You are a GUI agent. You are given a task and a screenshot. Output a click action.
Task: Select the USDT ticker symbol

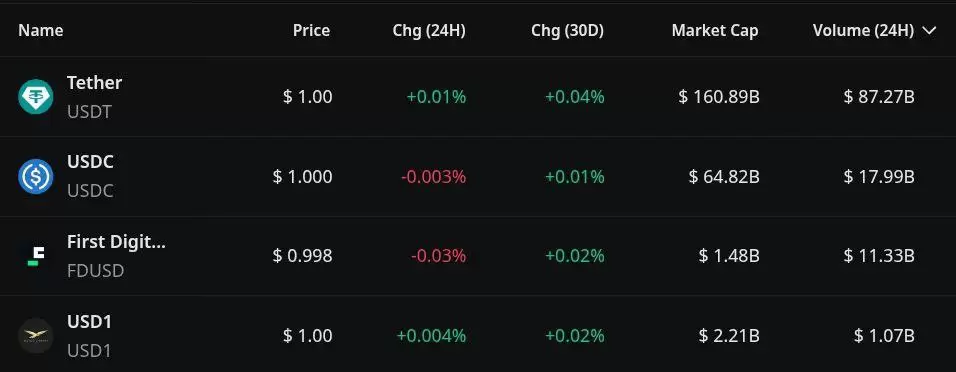[x=90, y=112]
